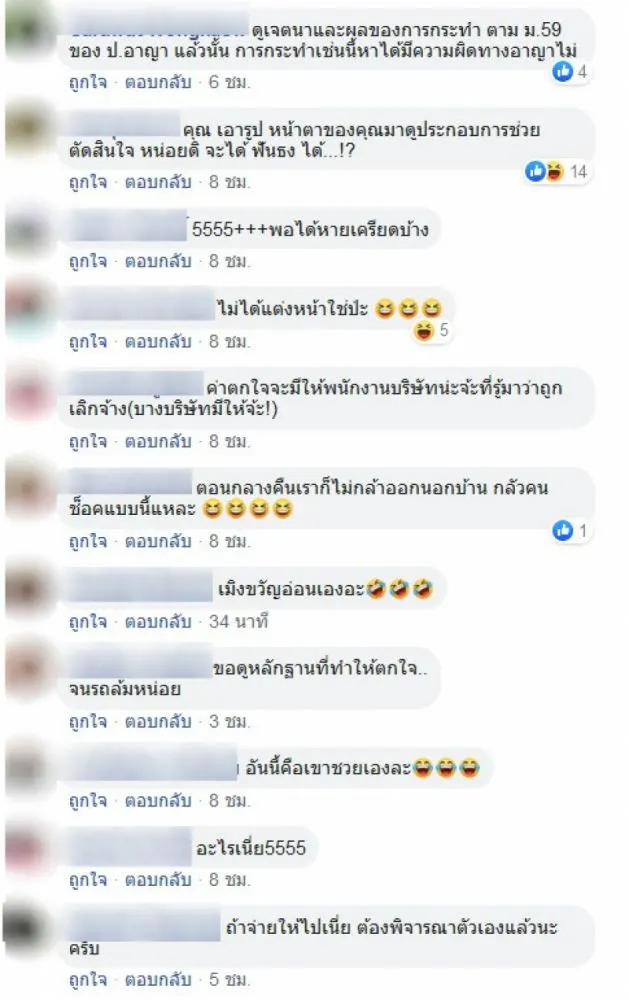The height and width of the screenshot is (1000, 629).
Task: Click the like reaction icon showing 4
Action: (x=562, y=71)
